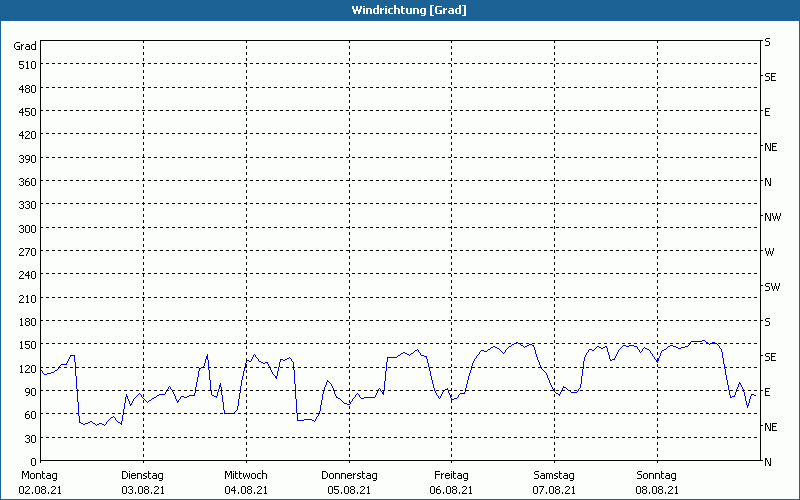Click the "150" degree axis label
The height and width of the screenshot is (500, 800).
click(x=28, y=345)
